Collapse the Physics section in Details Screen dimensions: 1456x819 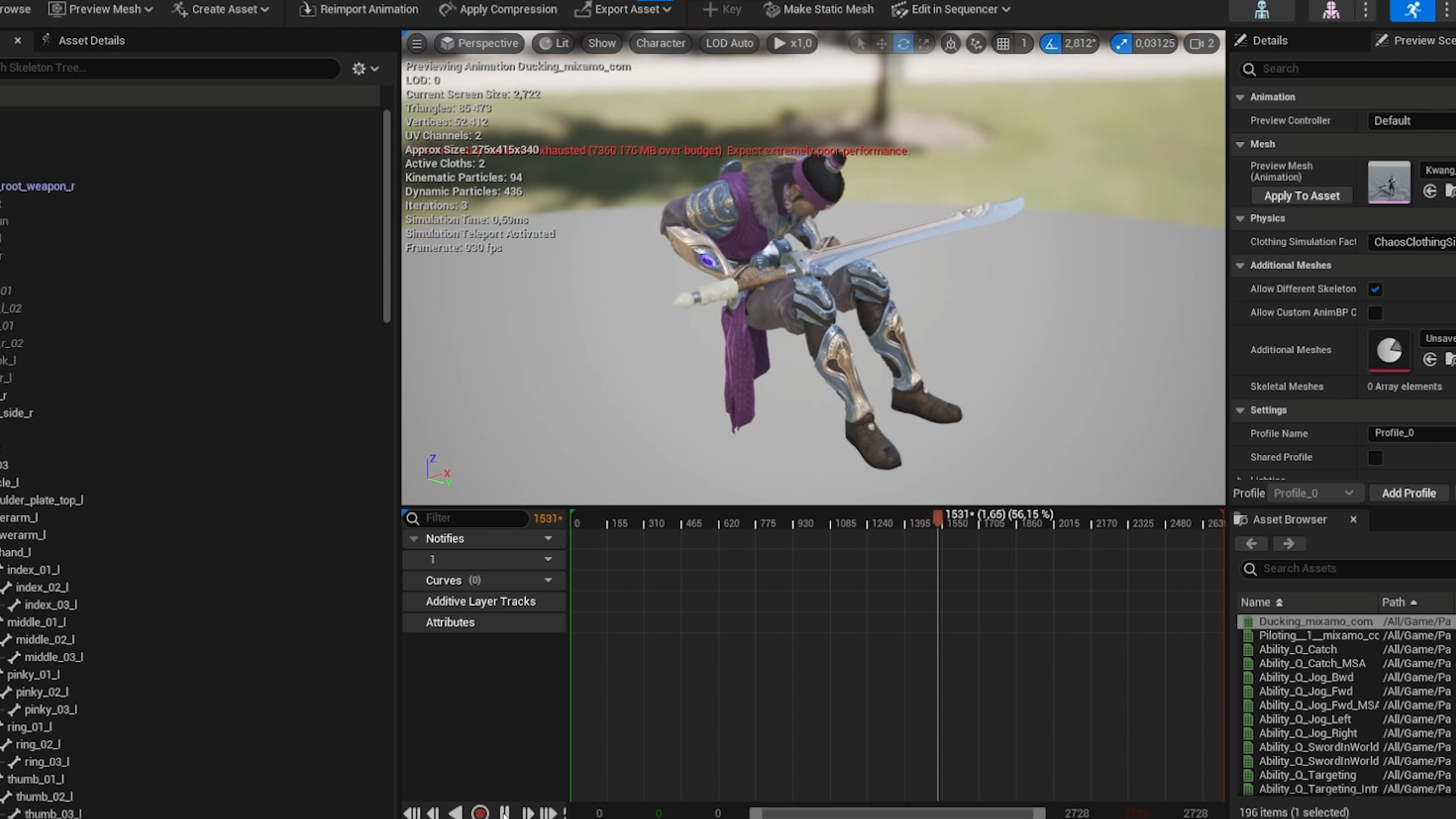tap(1241, 218)
